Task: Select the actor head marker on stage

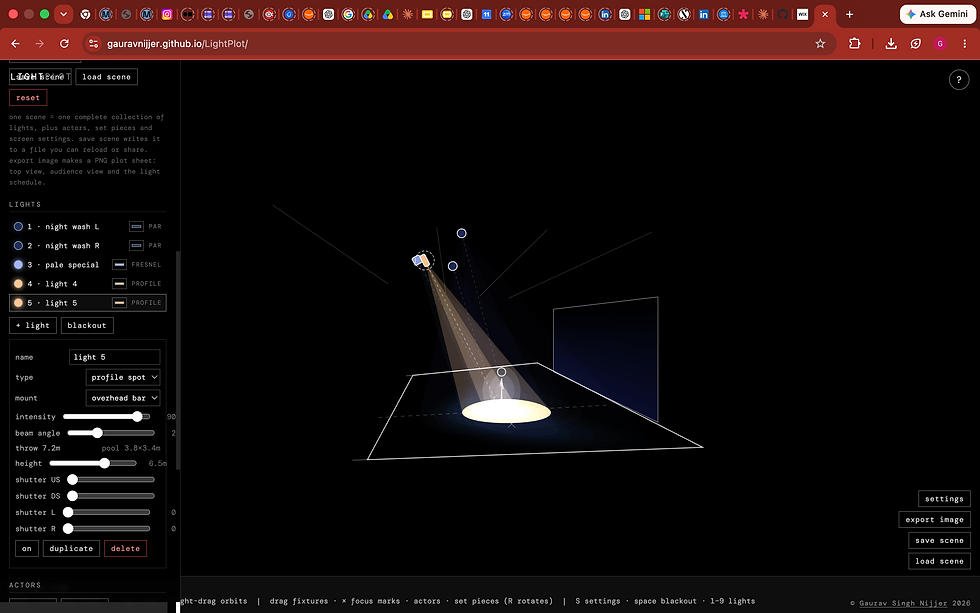Action: click(x=501, y=372)
